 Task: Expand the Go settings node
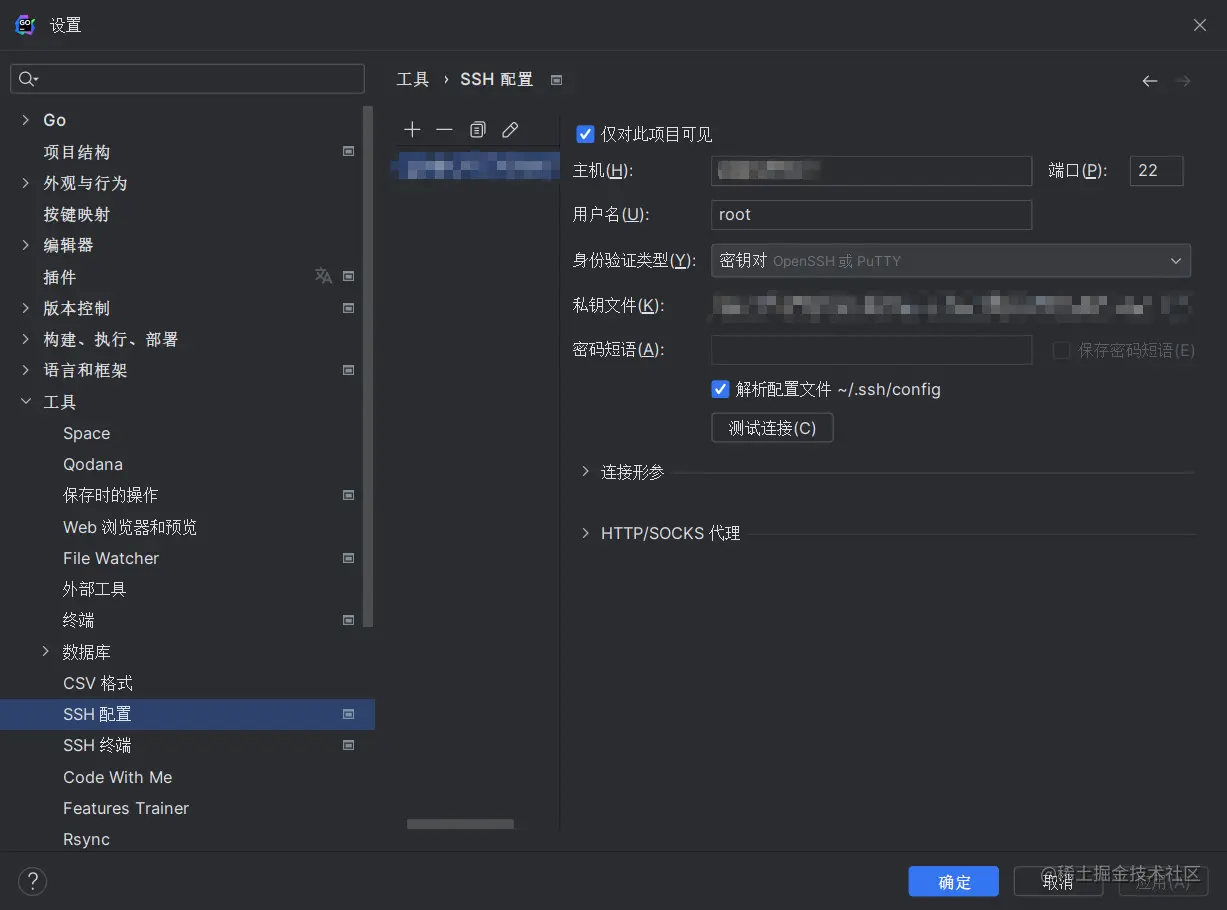25,120
